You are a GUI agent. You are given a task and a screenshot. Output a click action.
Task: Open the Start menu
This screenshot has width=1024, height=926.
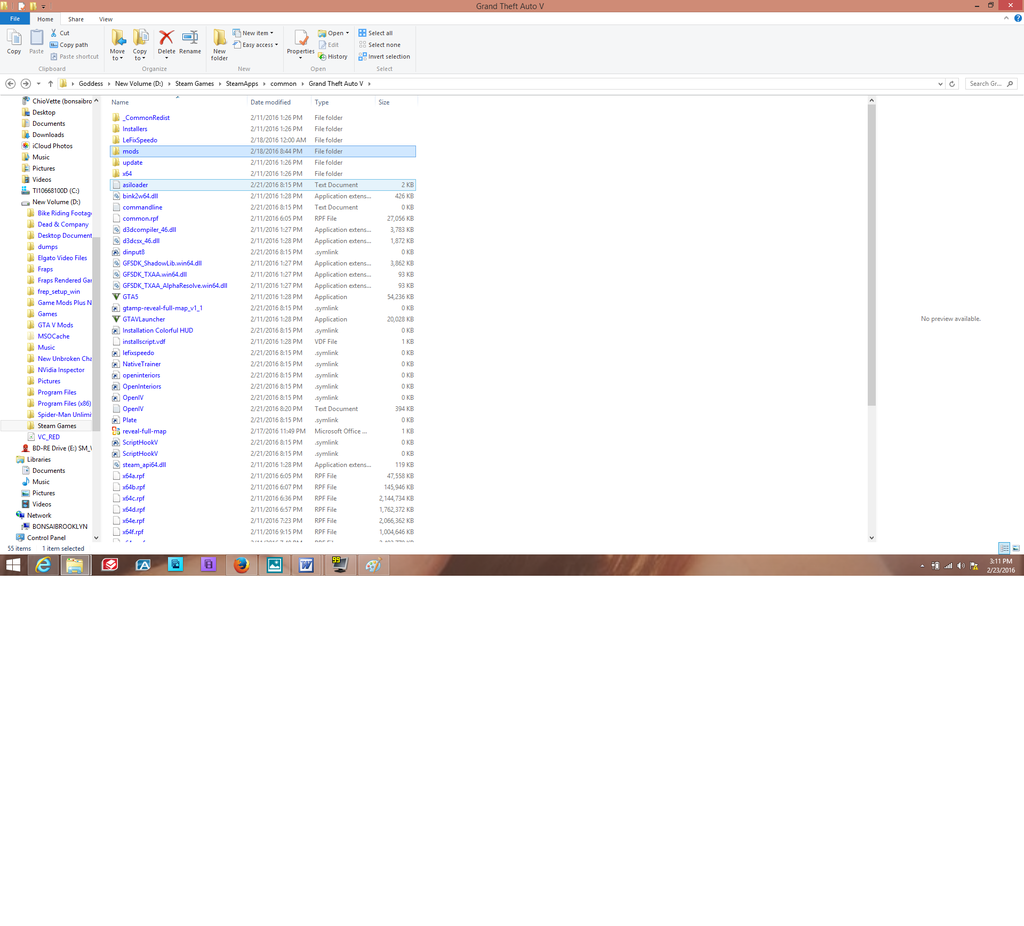(x=13, y=565)
